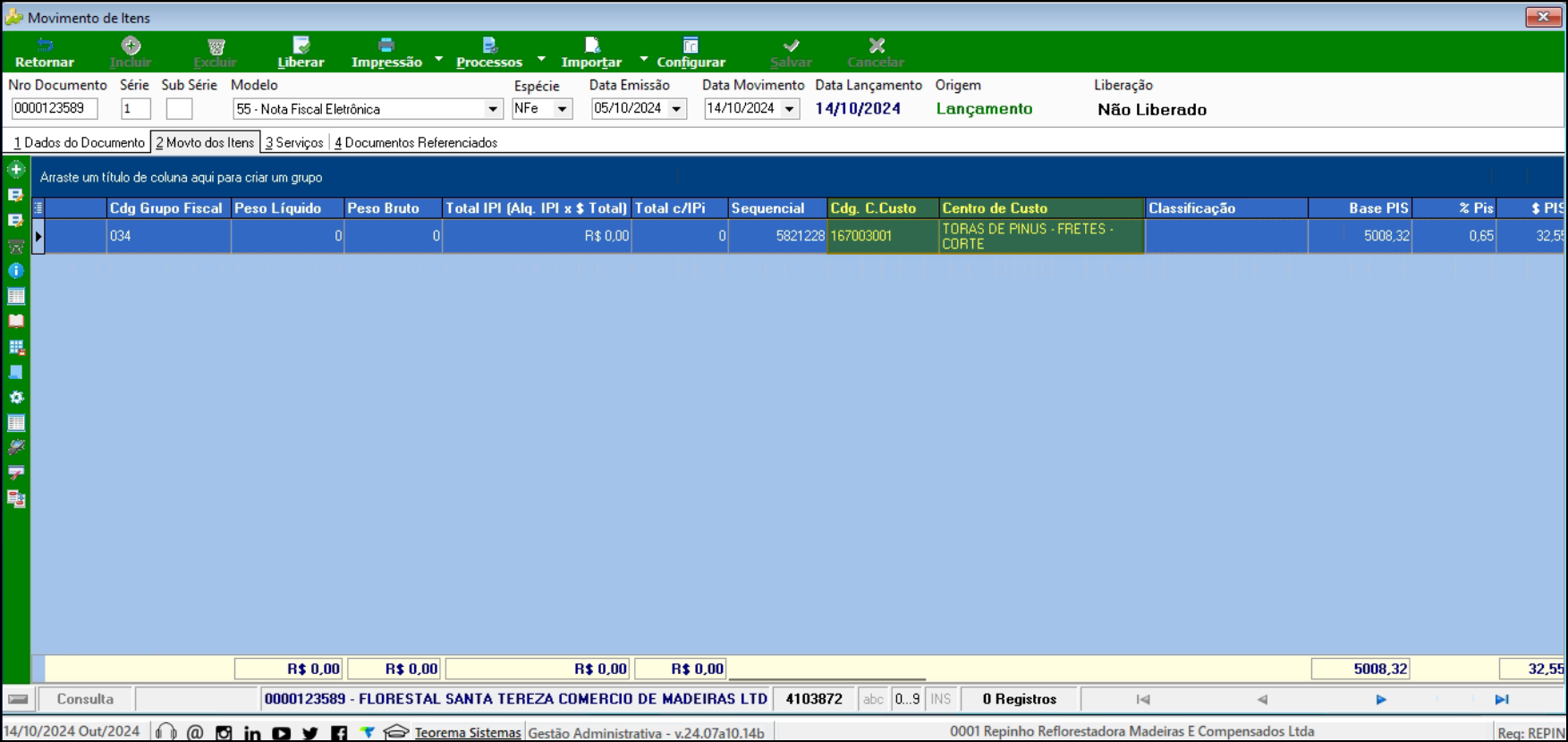Click the green plus add icon in sidebar
This screenshot has width=1568, height=742.
(16, 169)
